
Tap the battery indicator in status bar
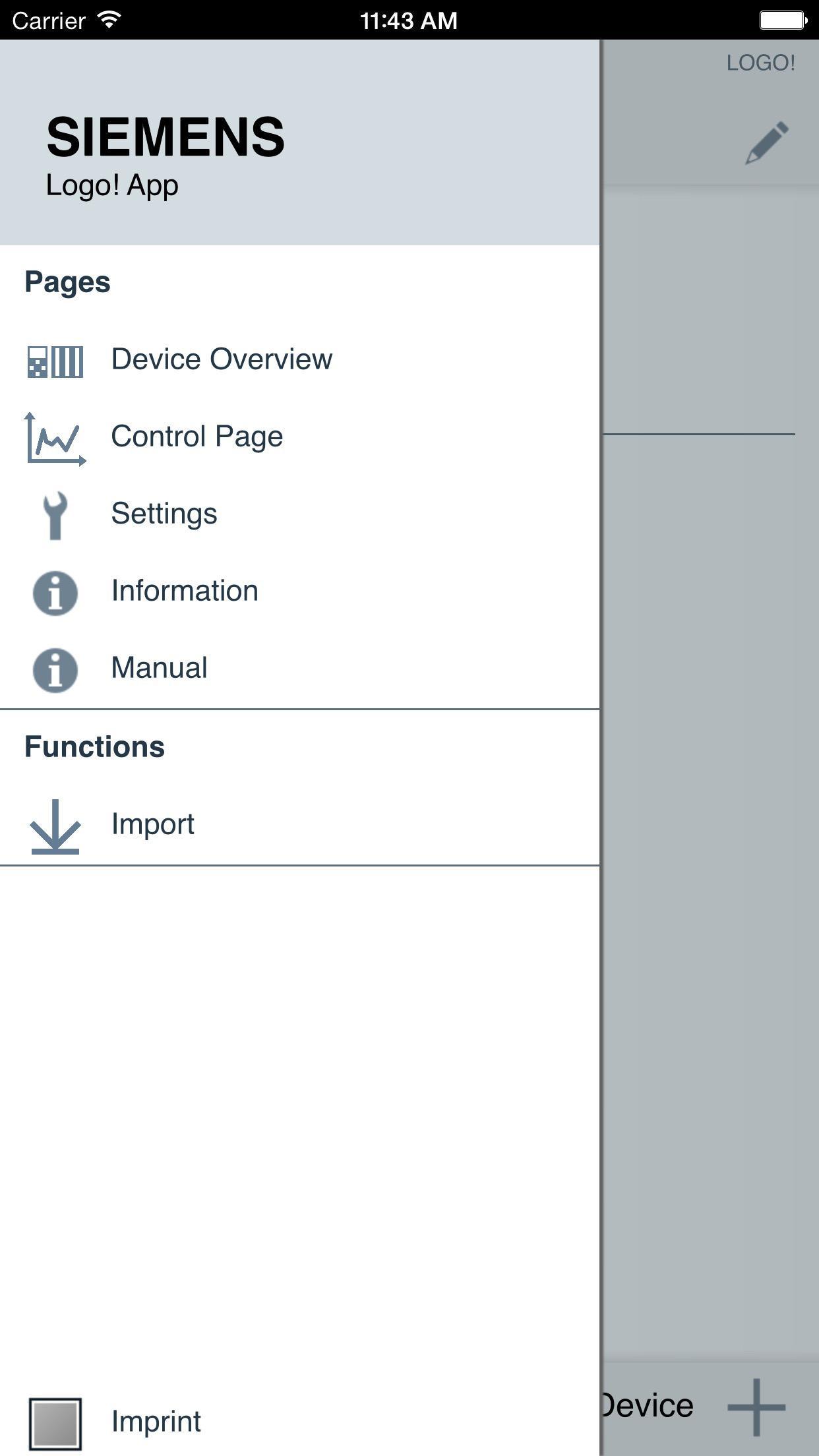click(783, 20)
